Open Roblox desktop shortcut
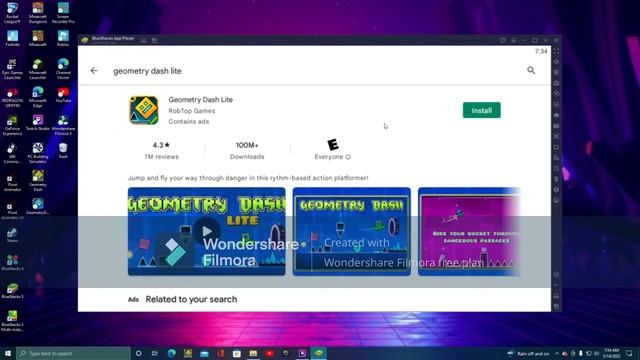This screenshot has width=640, height=360. pyautogui.click(x=63, y=38)
